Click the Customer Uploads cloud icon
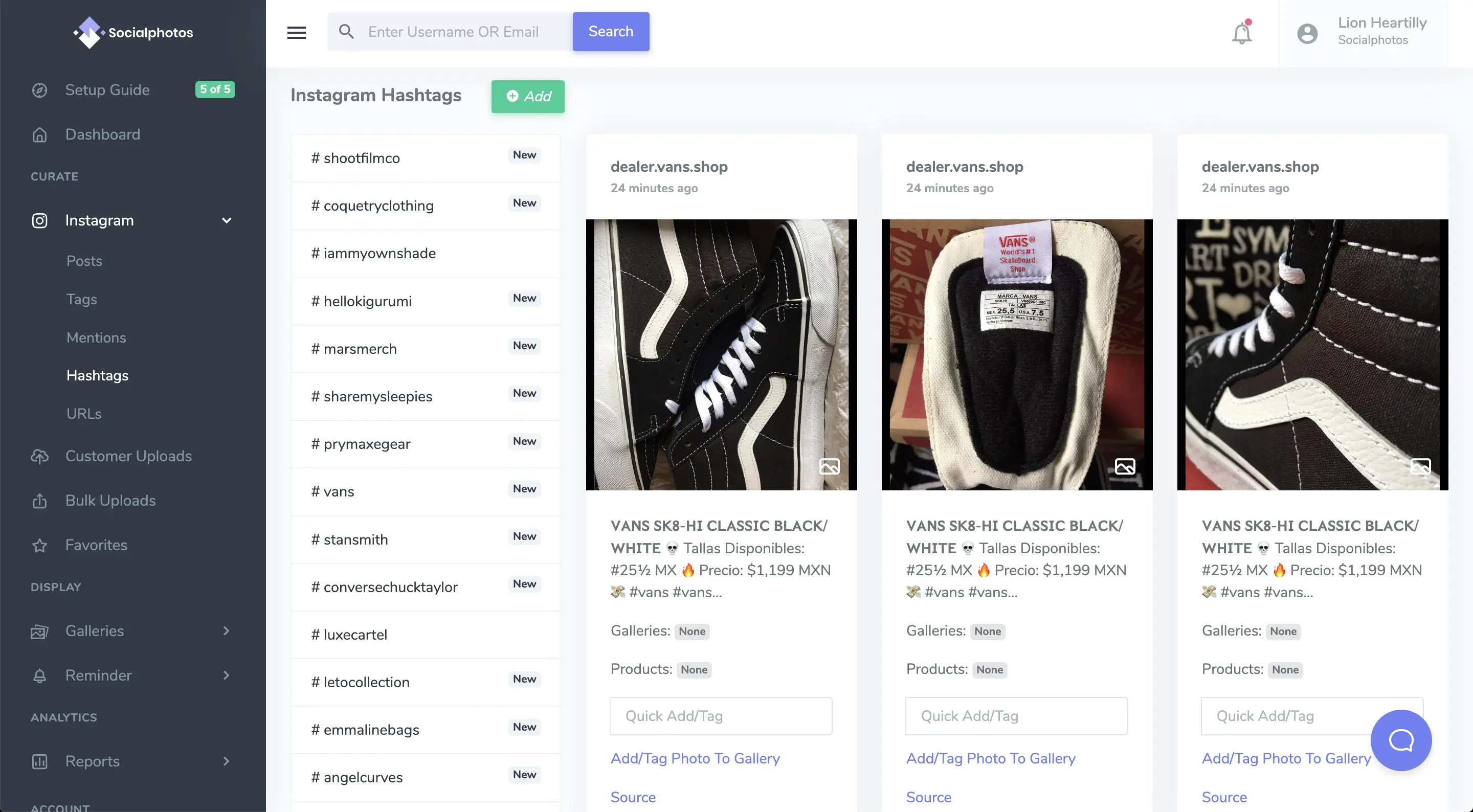The width and height of the screenshot is (1473, 812). pyautogui.click(x=39, y=456)
